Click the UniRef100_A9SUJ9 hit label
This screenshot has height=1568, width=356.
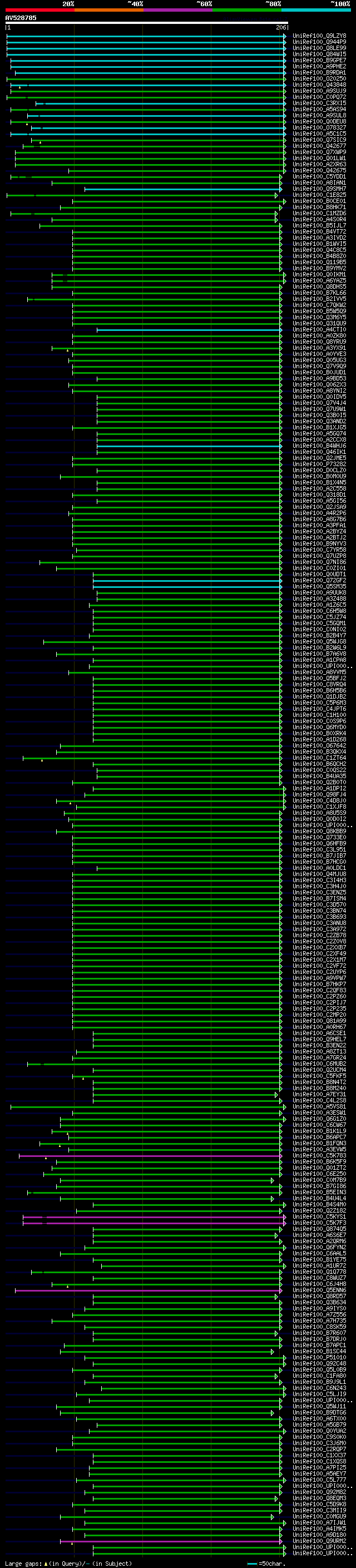point(319,91)
